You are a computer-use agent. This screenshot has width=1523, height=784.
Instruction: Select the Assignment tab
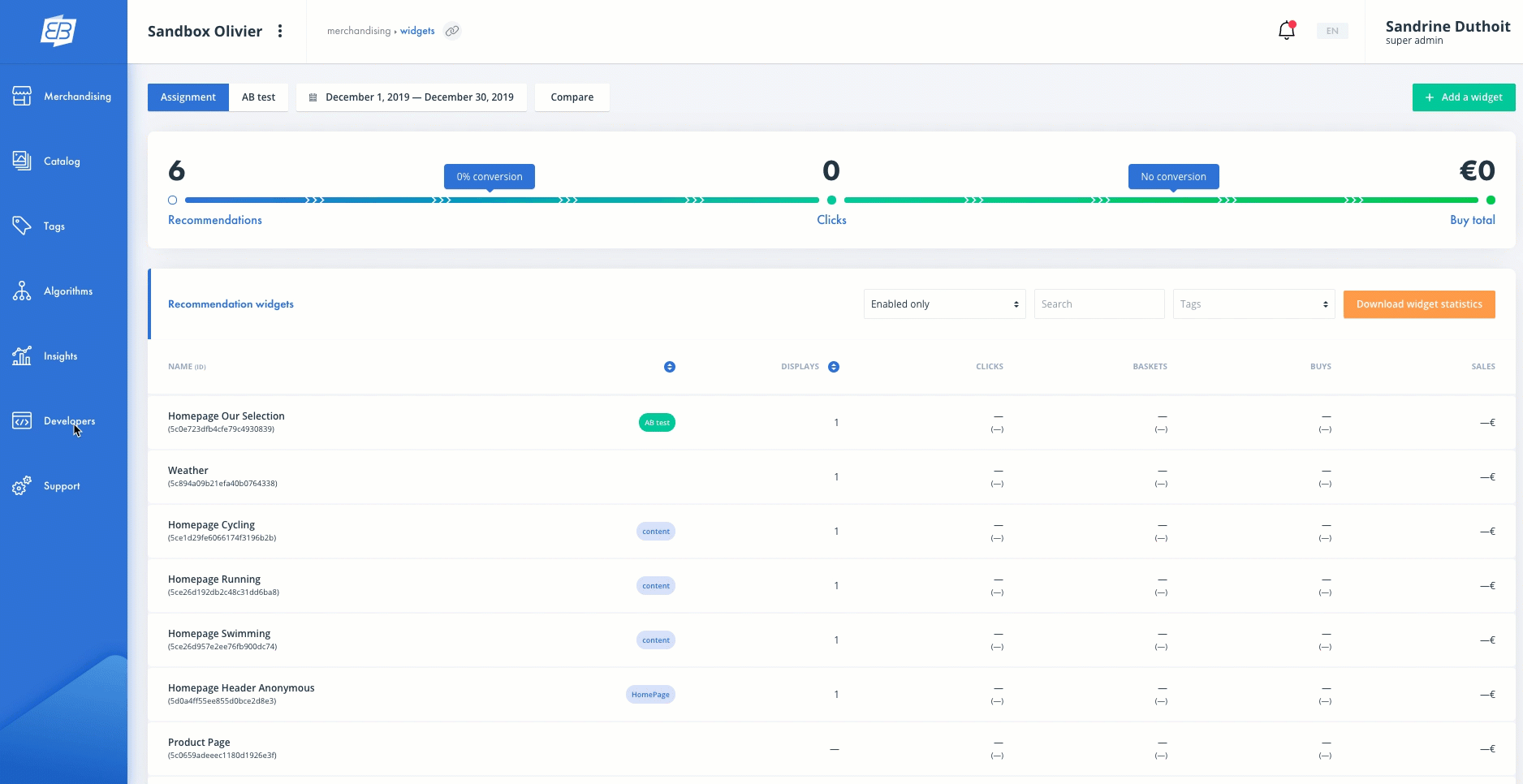point(188,97)
